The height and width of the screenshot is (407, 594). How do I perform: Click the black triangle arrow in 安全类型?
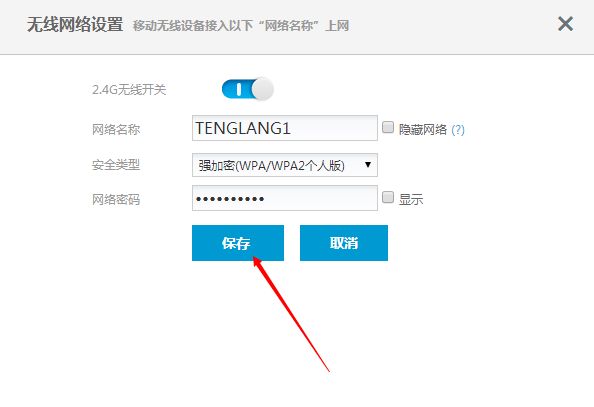pos(367,165)
